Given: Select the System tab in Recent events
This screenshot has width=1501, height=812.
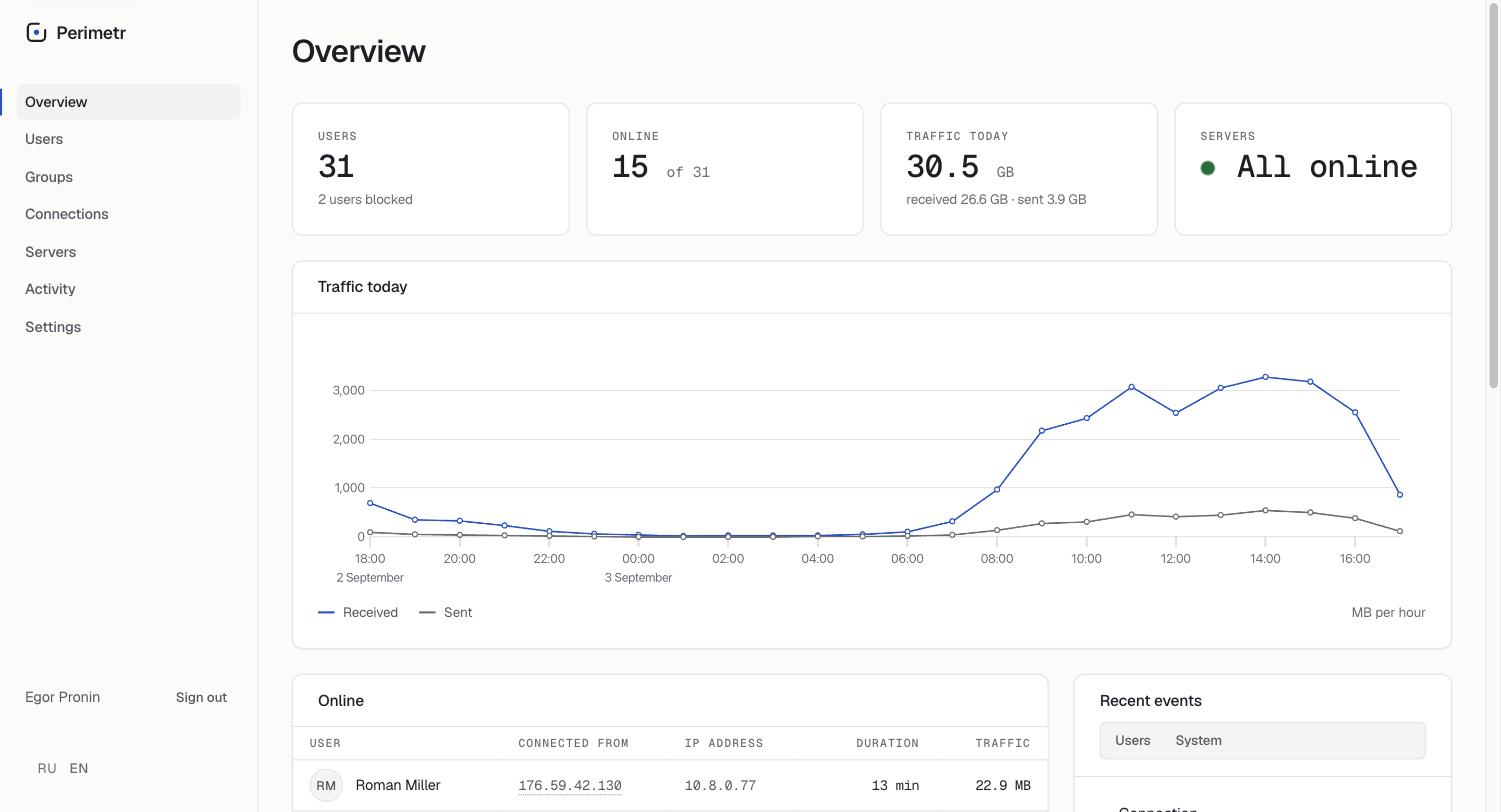Looking at the screenshot, I should pos(1198,740).
